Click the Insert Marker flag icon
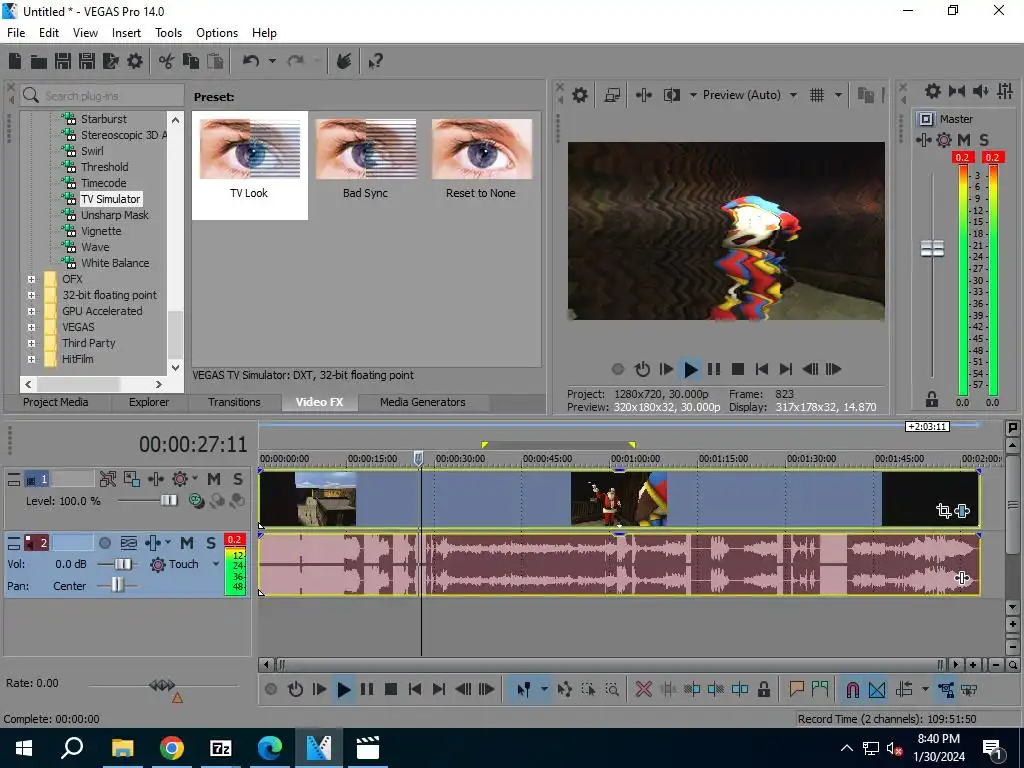This screenshot has width=1024, height=768. [x=796, y=689]
